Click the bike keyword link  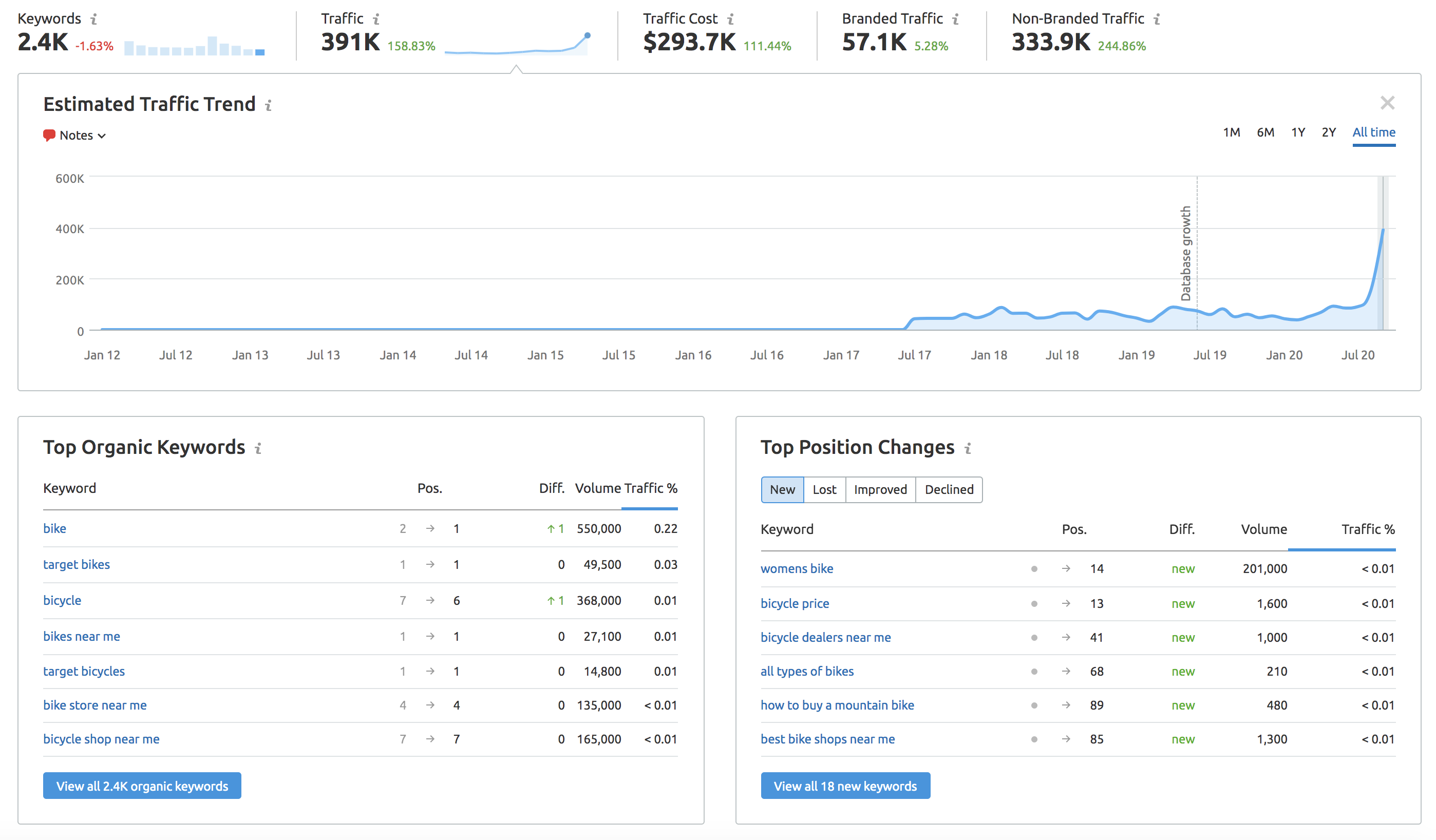coord(54,528)
